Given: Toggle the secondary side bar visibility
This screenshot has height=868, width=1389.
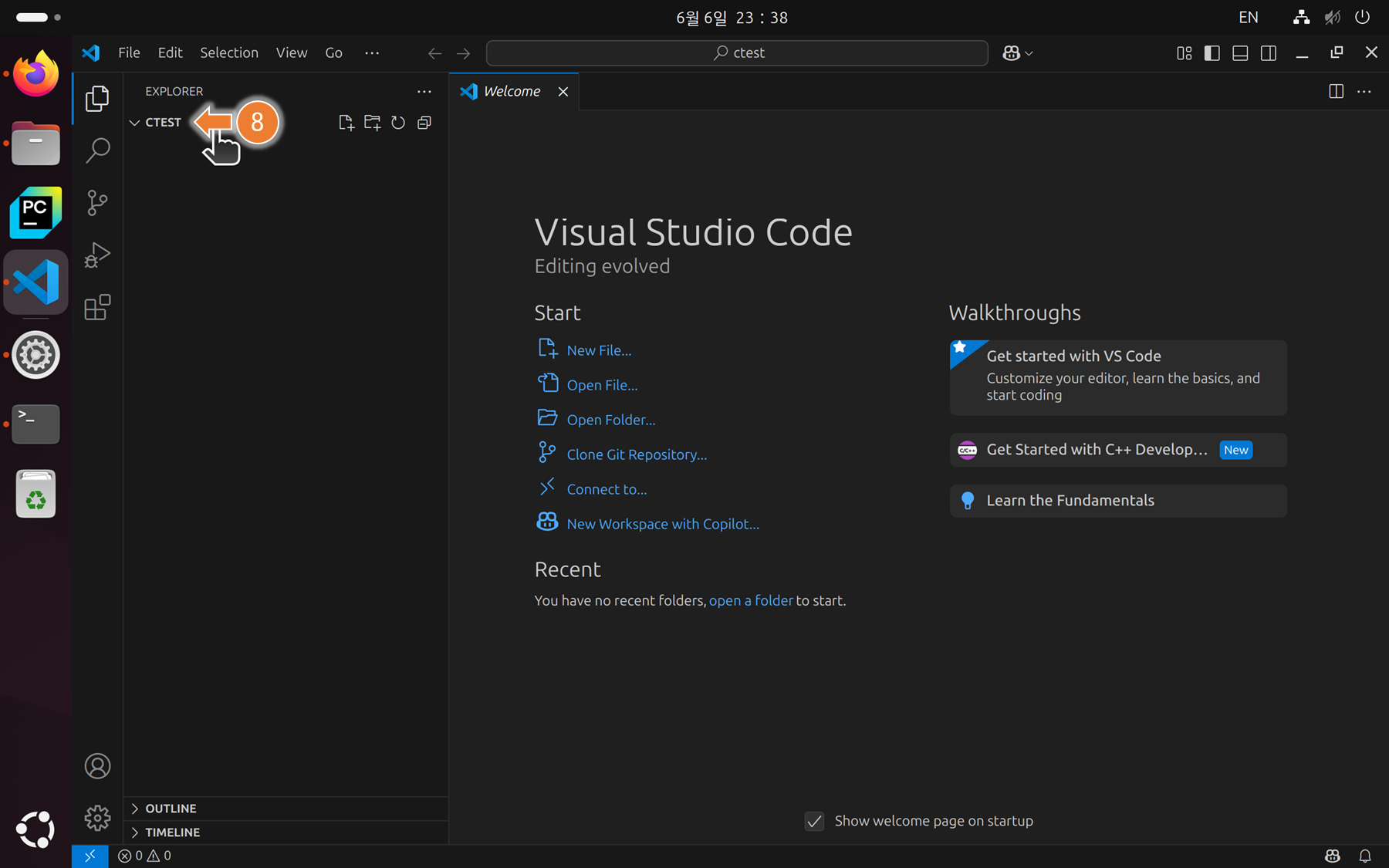Looking at the screenshot, I should point(1268,53).
